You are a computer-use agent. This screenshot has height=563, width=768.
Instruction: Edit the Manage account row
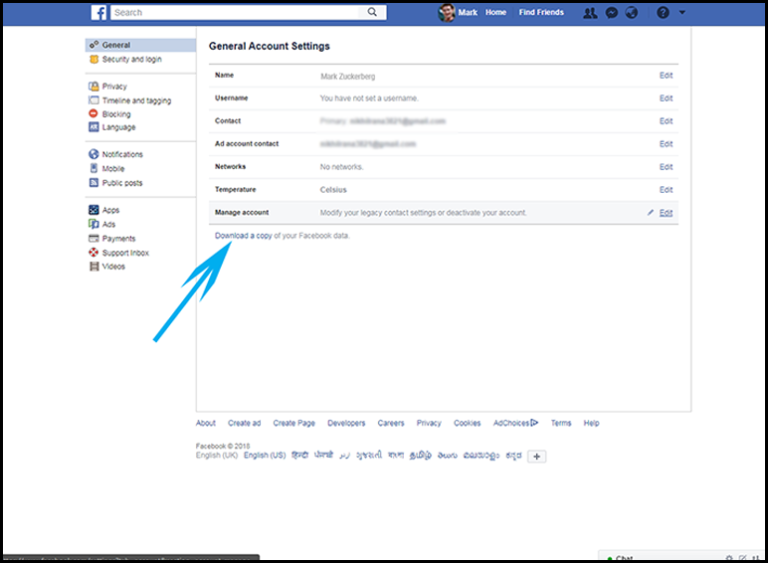pos(666,213)
